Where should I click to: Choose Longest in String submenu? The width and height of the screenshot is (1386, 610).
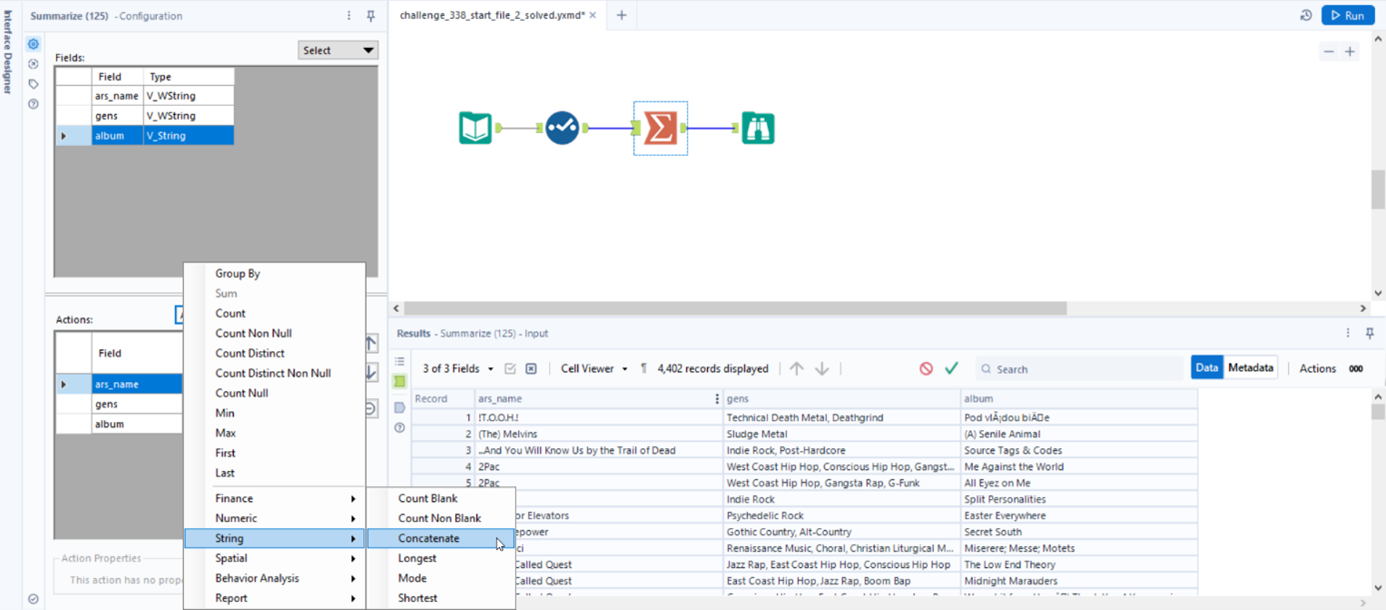[441, 558]
